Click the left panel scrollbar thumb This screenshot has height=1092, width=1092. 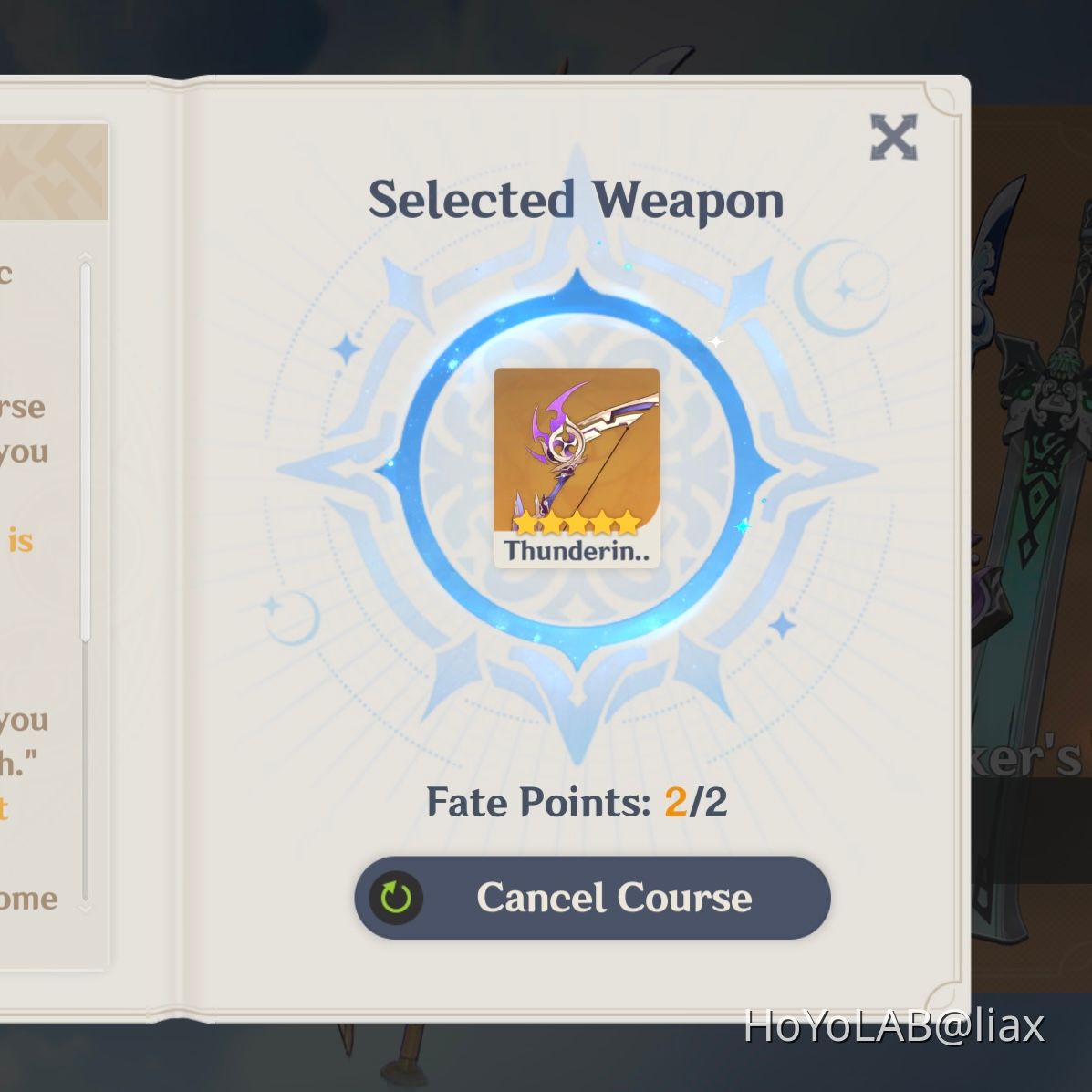[x=86, y=452]
